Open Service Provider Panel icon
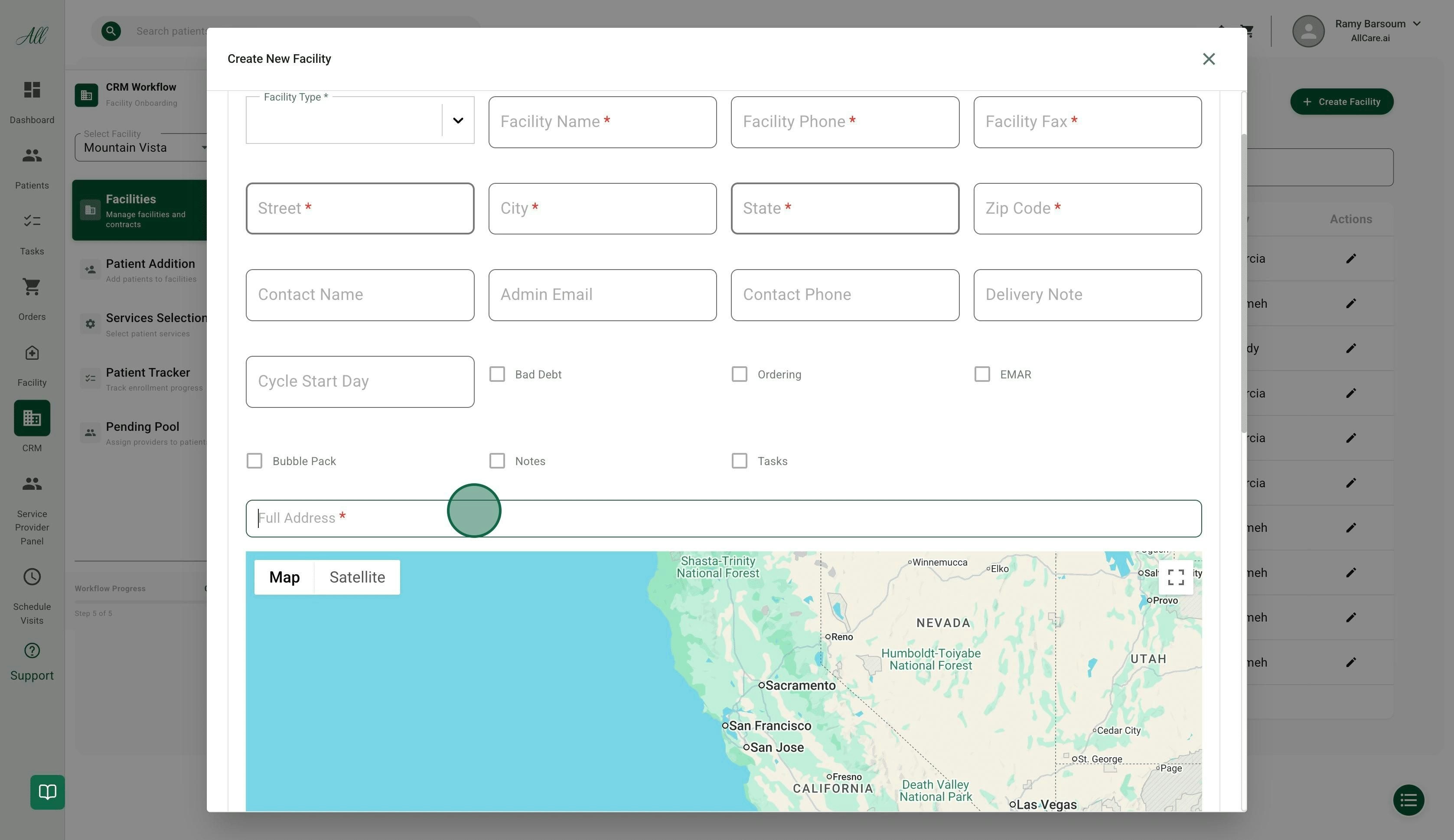Viewport: 1454px width, 840px height. click(32, 483)
